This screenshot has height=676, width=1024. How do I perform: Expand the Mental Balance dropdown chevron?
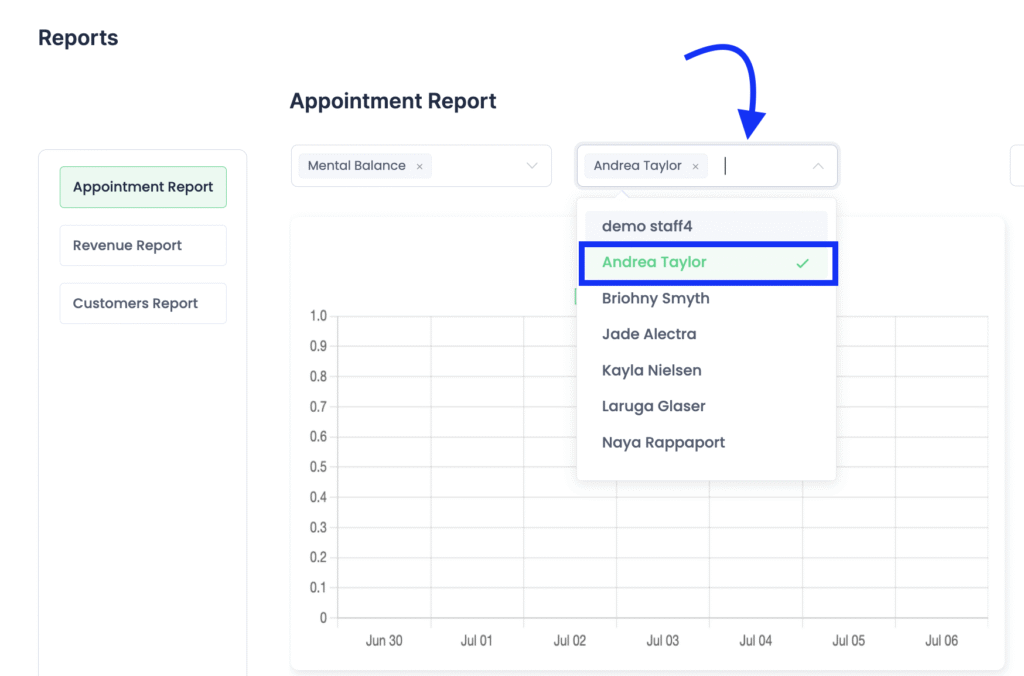tap(532, 166)
